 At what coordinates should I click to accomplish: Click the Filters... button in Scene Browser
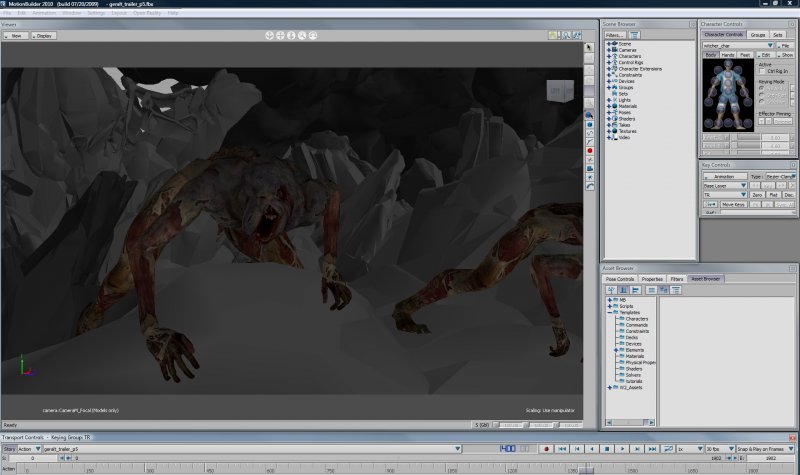(x=615, y=35)
